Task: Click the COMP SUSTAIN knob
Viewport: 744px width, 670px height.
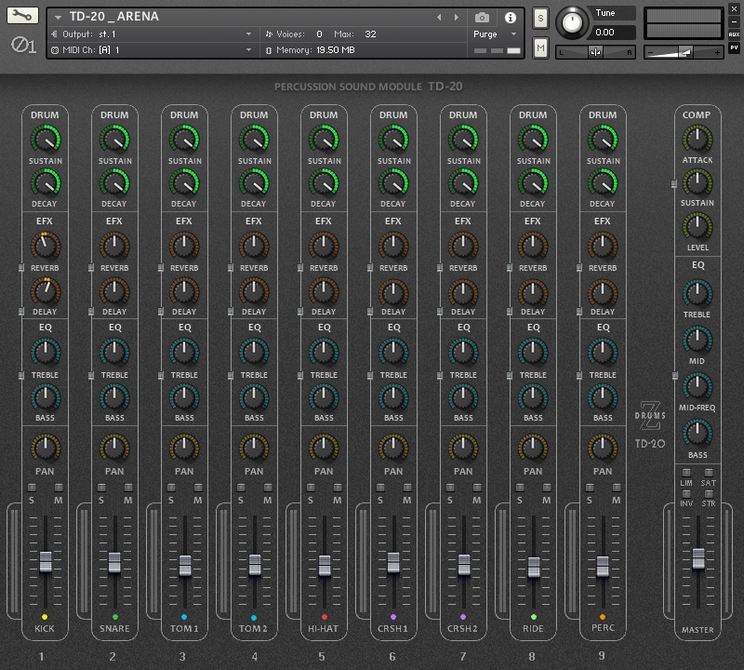Action: coord(698,183)
